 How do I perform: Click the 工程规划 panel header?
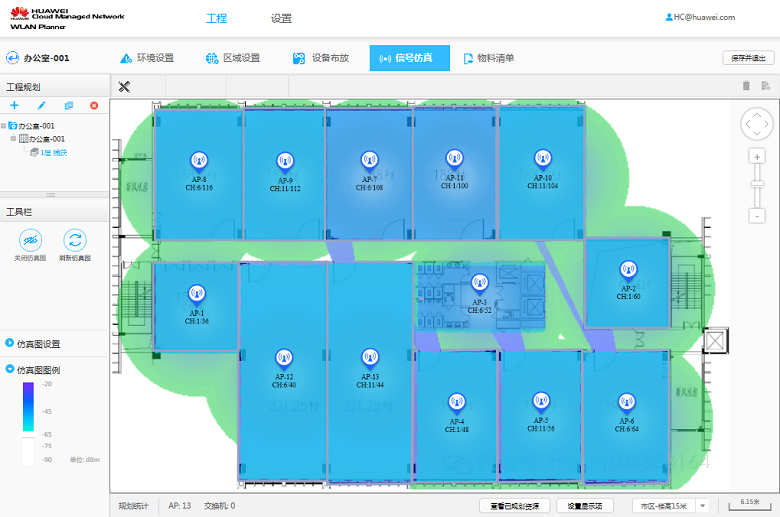point(55,87)
